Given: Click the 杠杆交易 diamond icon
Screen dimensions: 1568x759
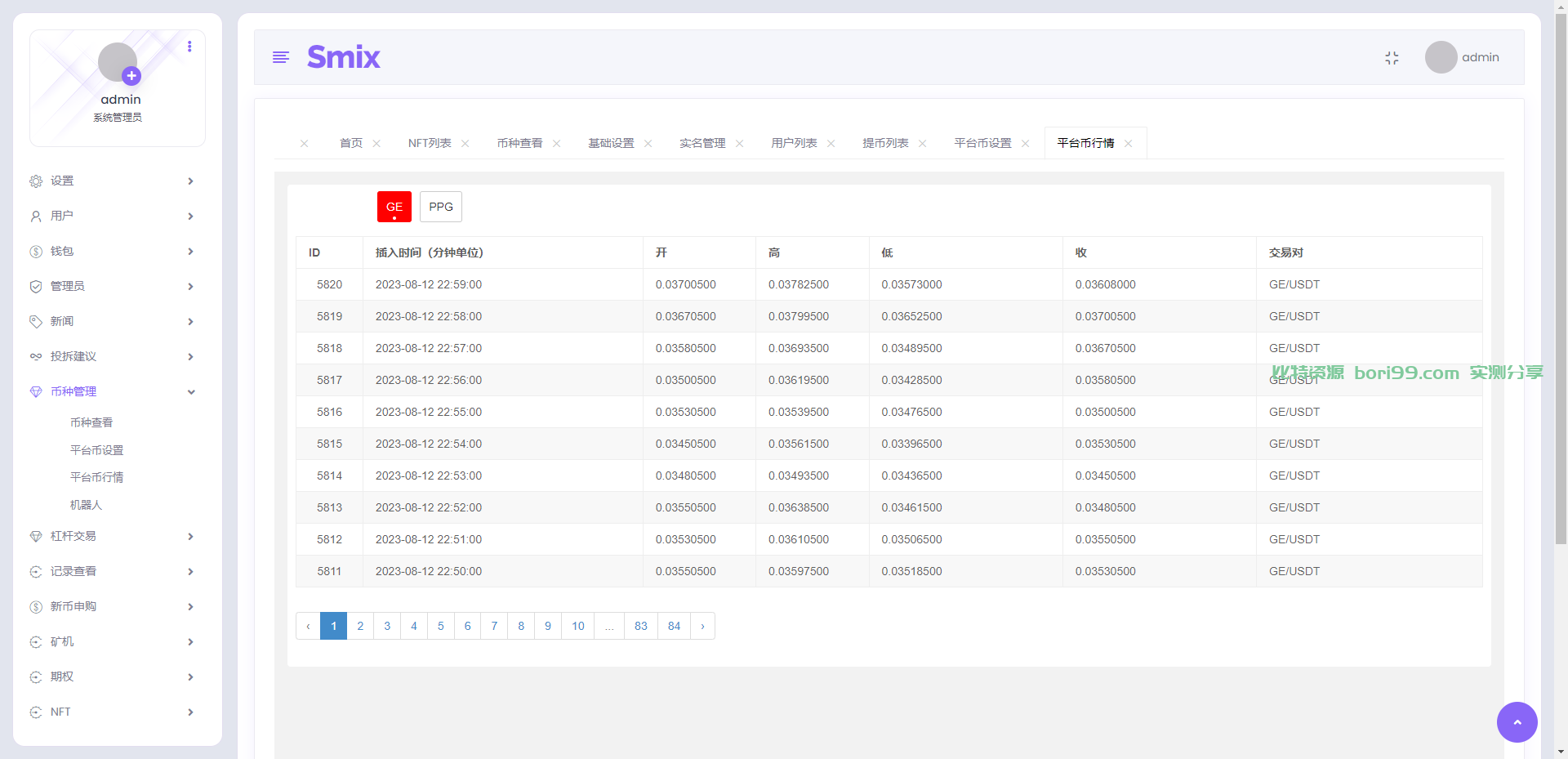Looking at the screenshot, I should pos(36,537).
